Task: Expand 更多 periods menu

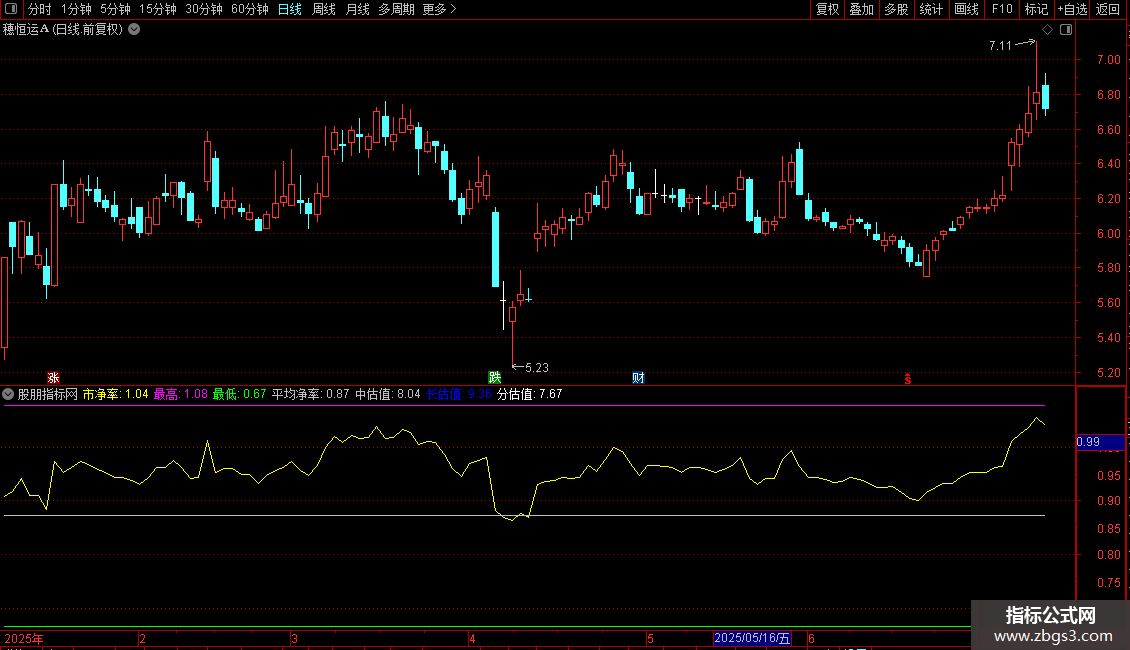Action: pos(439,9)
